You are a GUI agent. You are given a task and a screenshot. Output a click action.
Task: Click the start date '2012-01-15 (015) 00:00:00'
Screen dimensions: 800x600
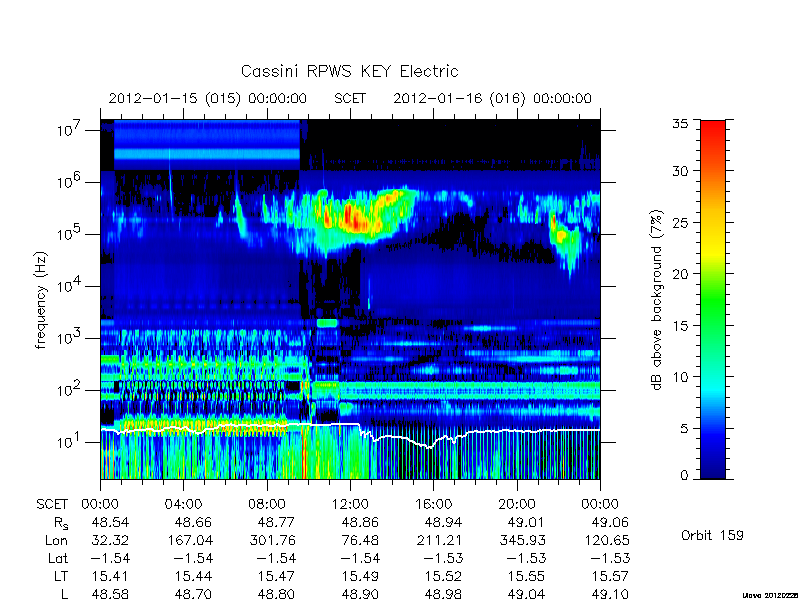(208, 98)
